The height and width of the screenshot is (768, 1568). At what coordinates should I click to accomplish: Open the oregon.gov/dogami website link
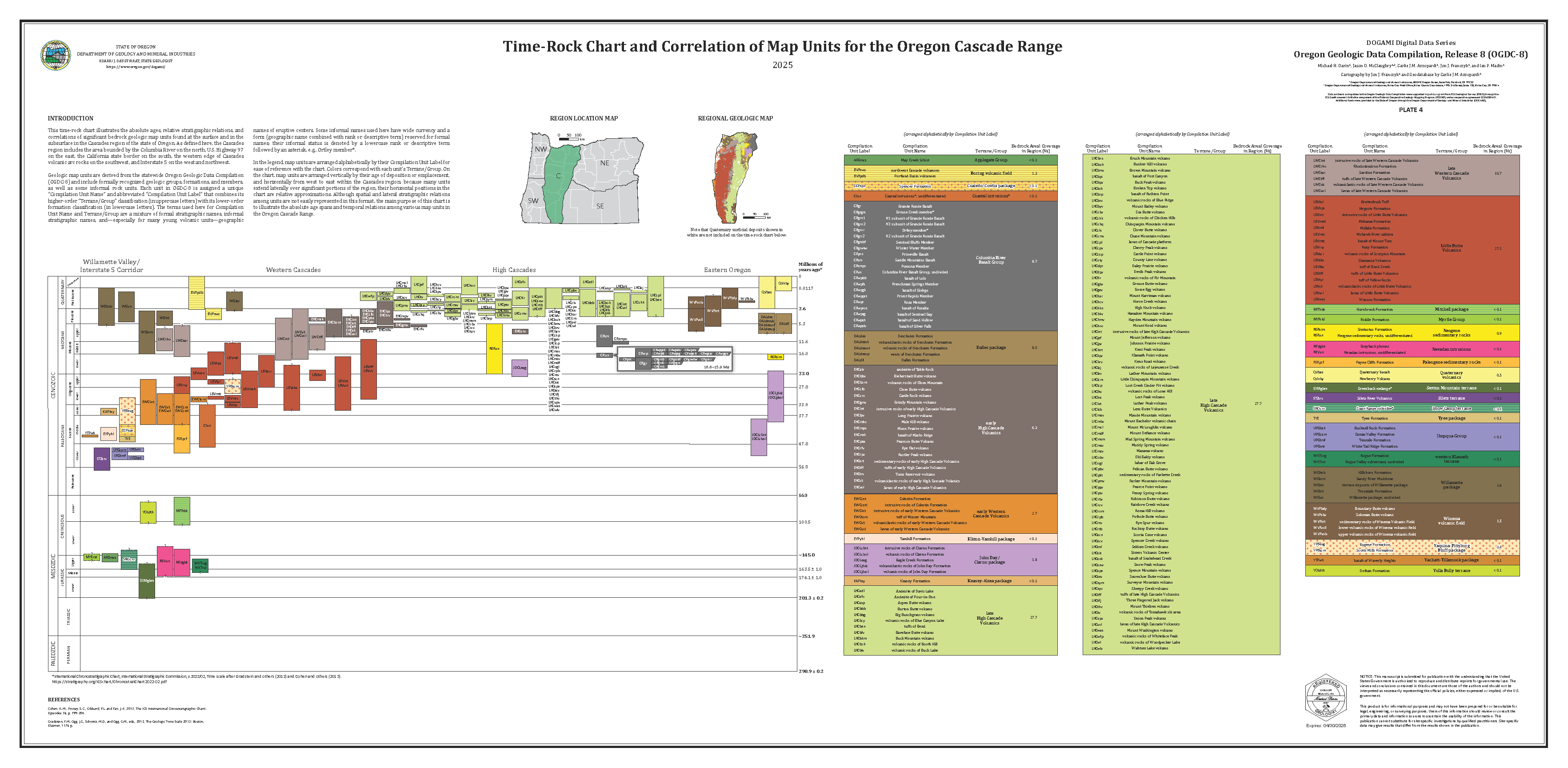(x=136, y=67)
